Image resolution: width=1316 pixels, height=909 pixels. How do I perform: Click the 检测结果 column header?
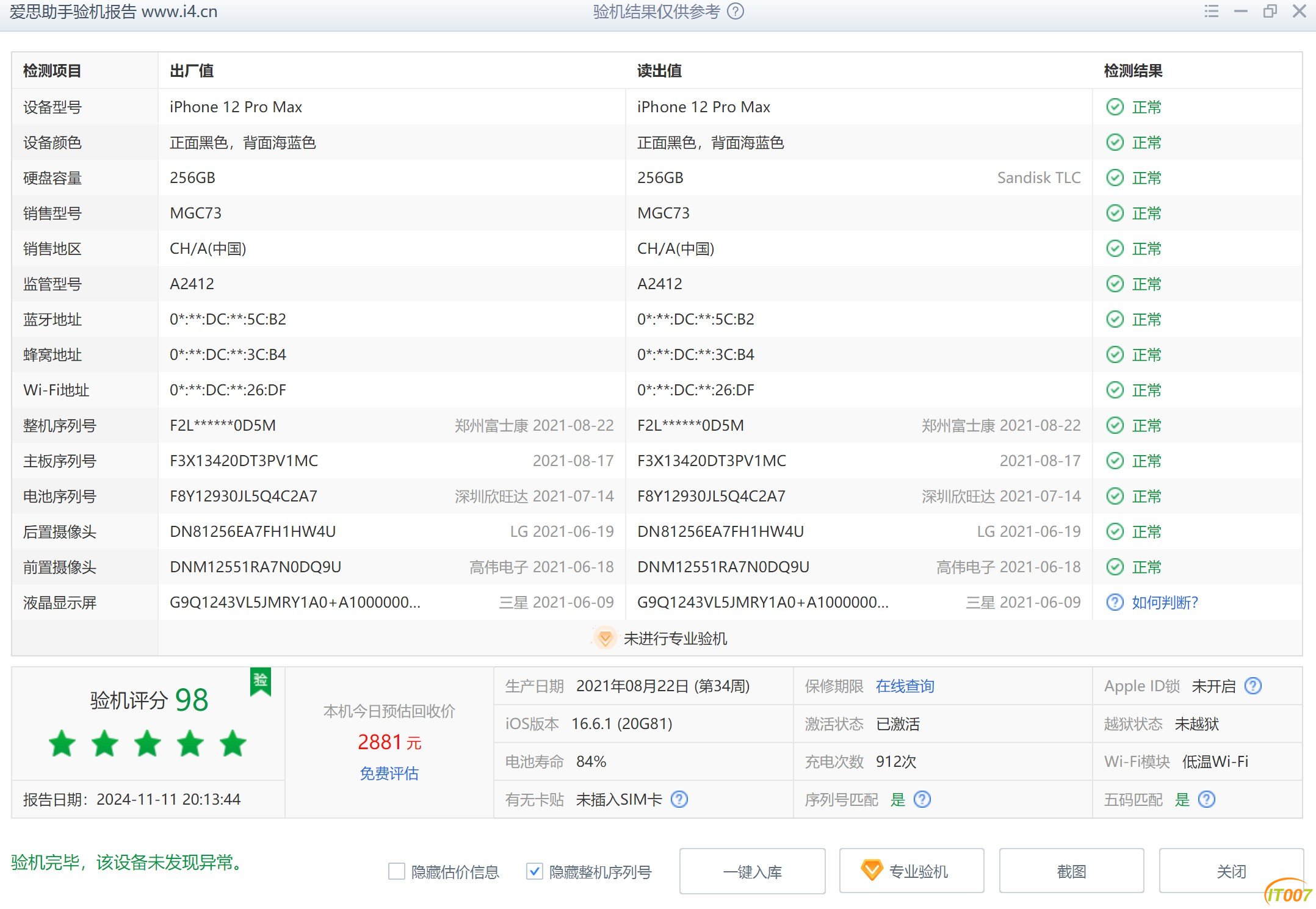tap(1133, 71)
